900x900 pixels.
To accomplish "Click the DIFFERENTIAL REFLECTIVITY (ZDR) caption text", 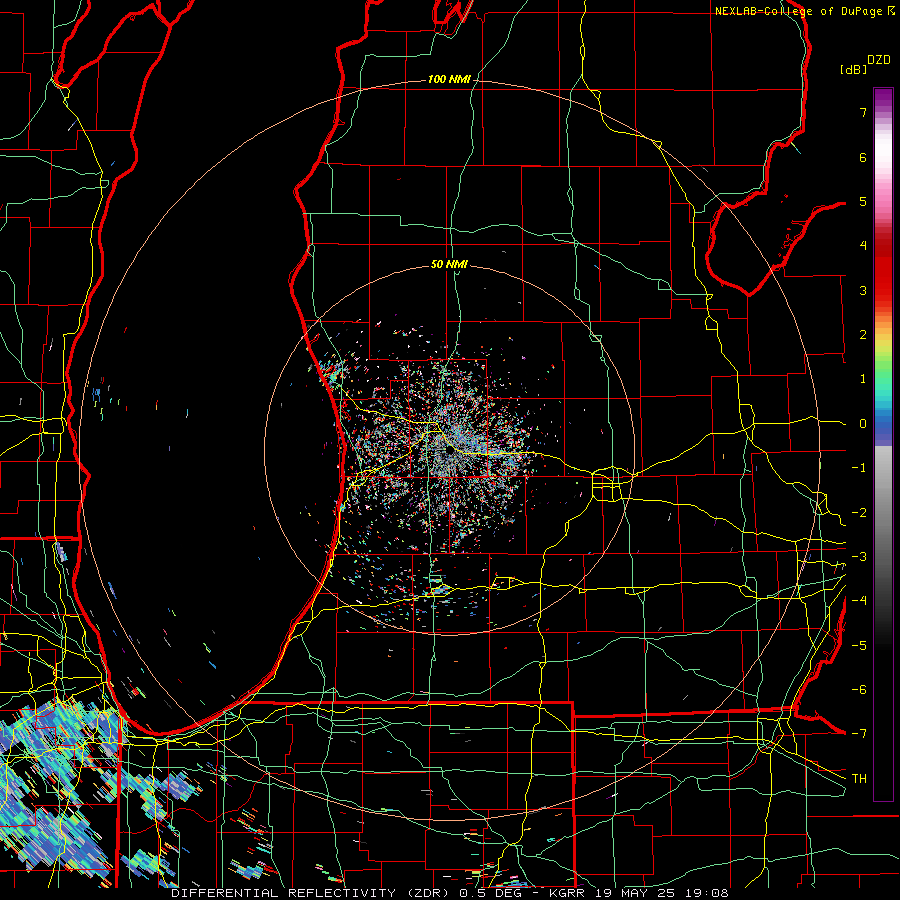I will coord(312,893).
